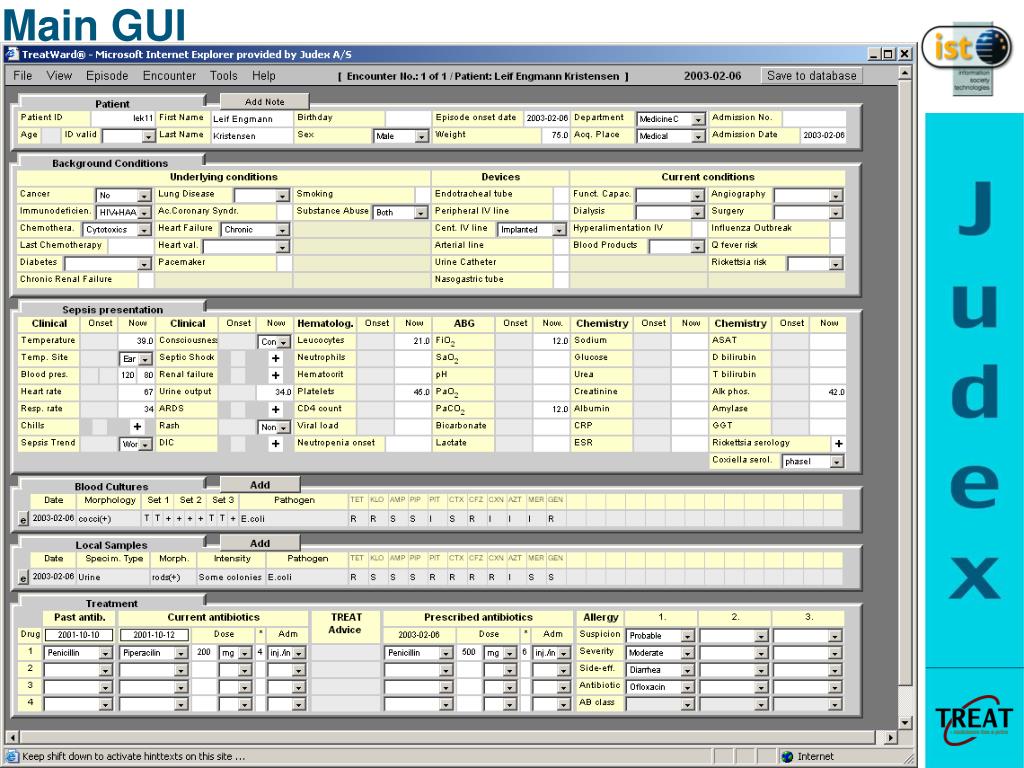Click the vertical scrollbar down arrow
Image resolution: width=1024 pixels, height=768 pixels.
click(904, 722)
